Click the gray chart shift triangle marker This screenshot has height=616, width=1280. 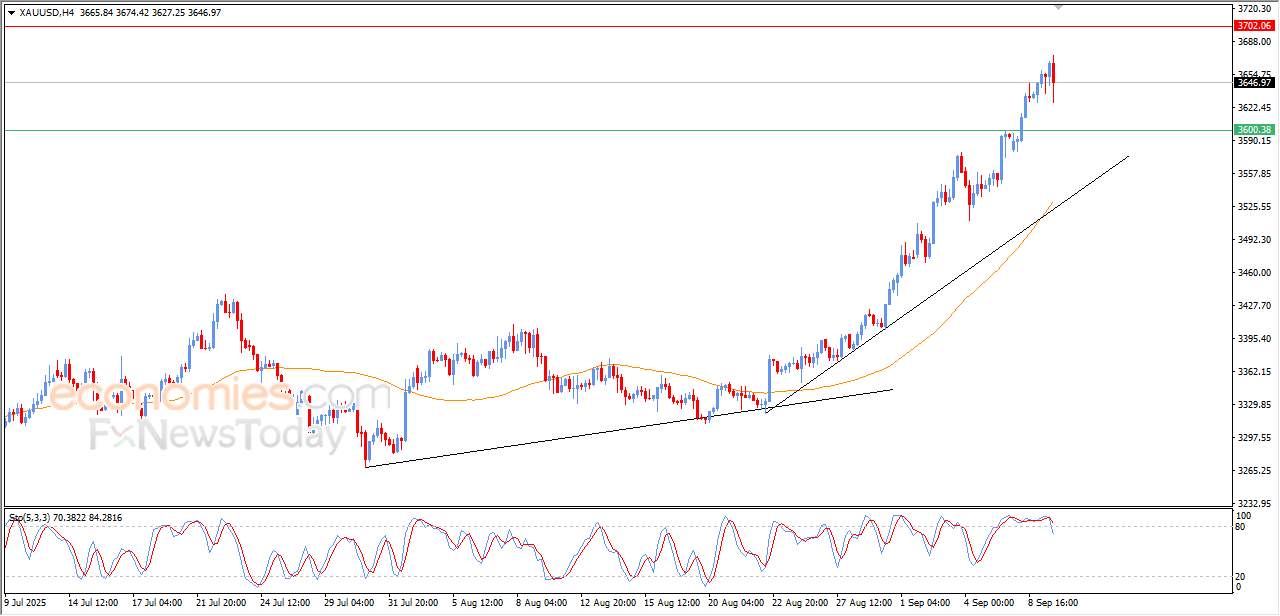click(1059, 7)
